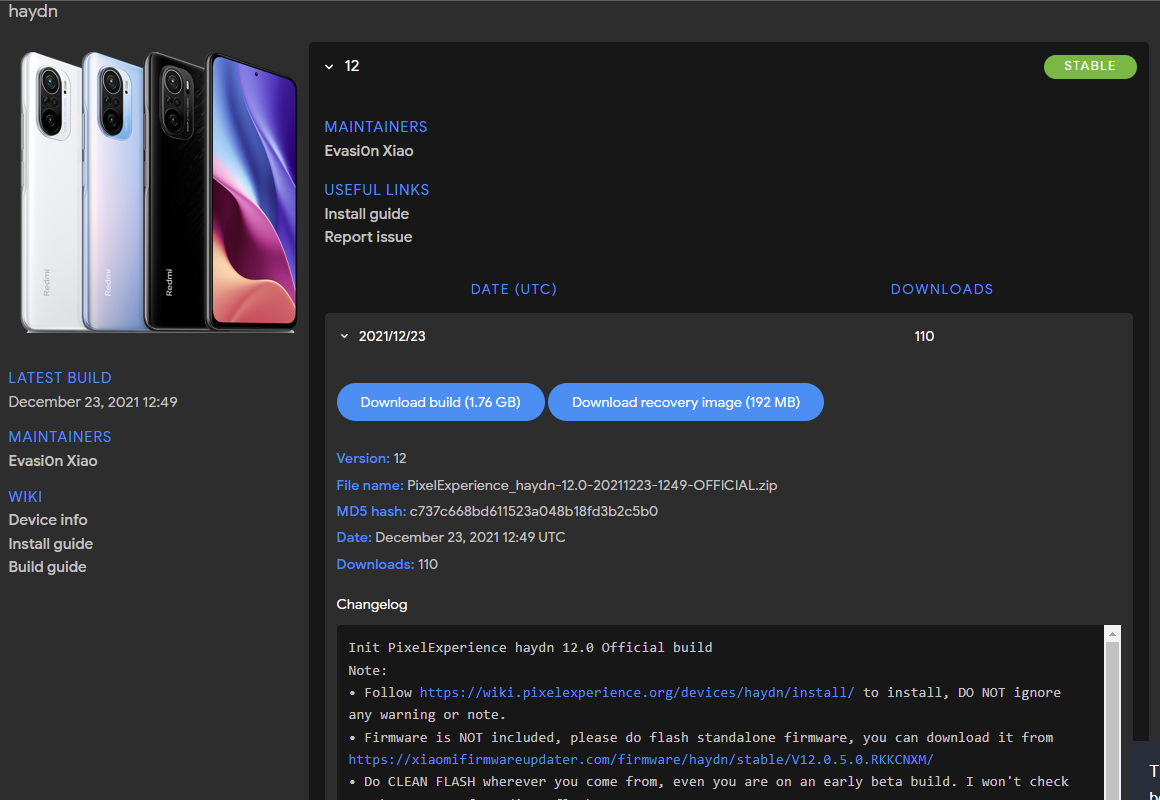
Task: Open Build guide wiki link
Action: (x=47, y=567)
